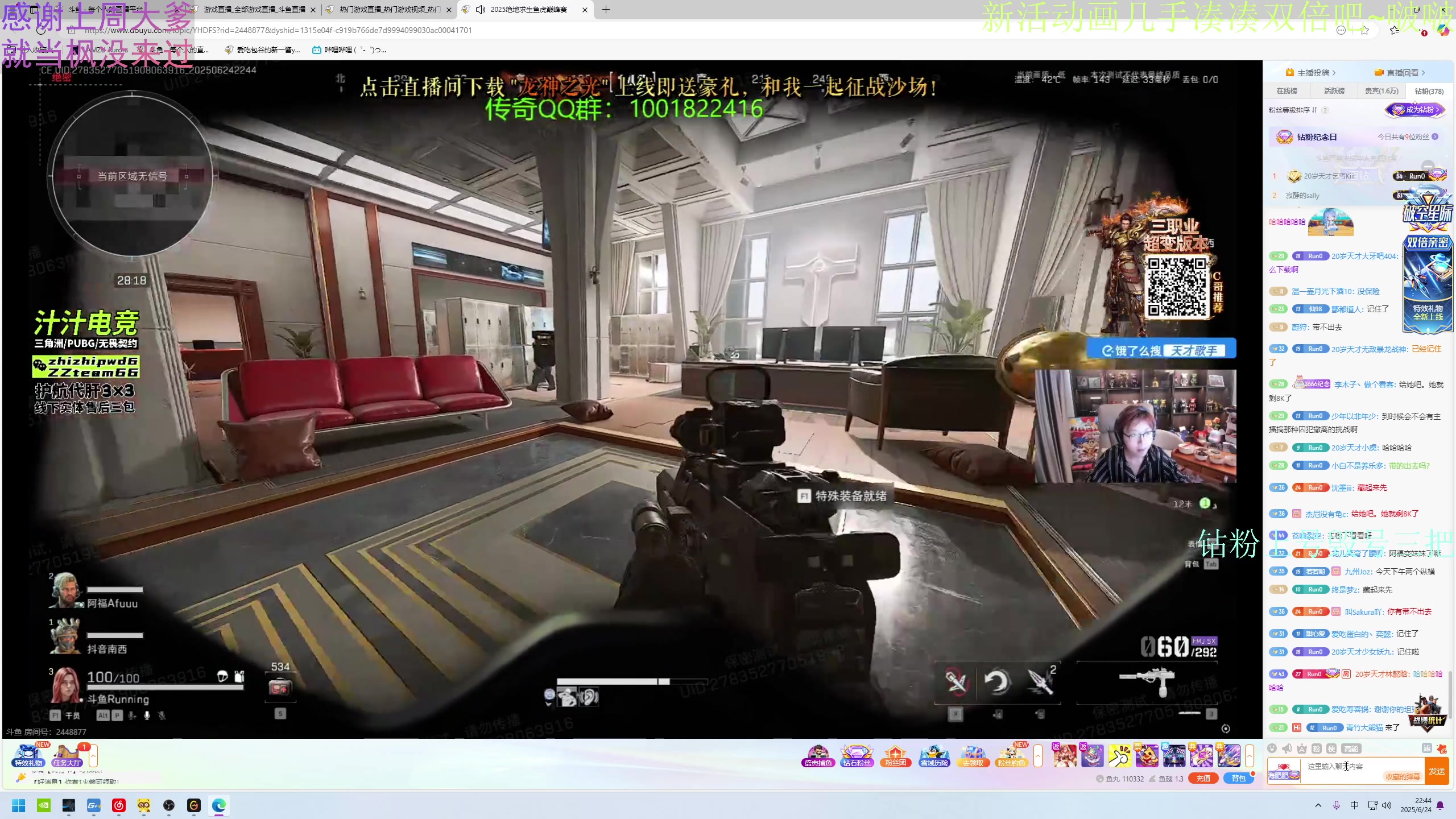The height and width of the screenshot is (819, 1456).
Task: Click the browser address bar URL
Action: coord(279,30)
